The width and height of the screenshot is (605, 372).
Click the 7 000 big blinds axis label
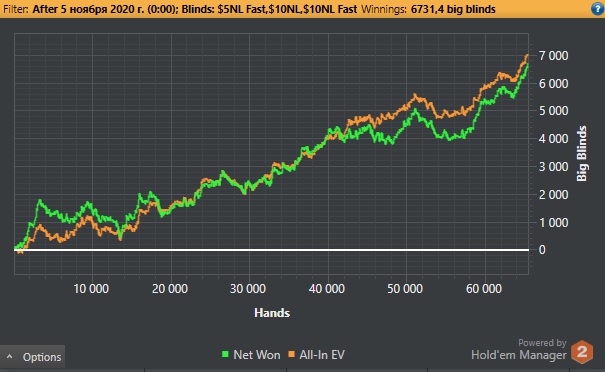(553, 56)
